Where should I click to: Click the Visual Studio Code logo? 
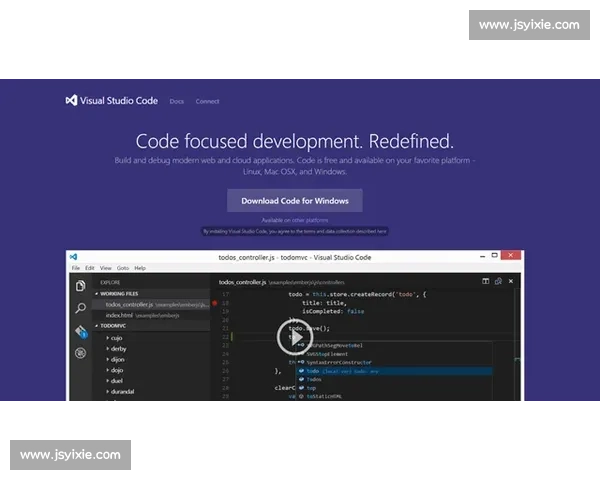pyautogui.click(x=111, y=101)
